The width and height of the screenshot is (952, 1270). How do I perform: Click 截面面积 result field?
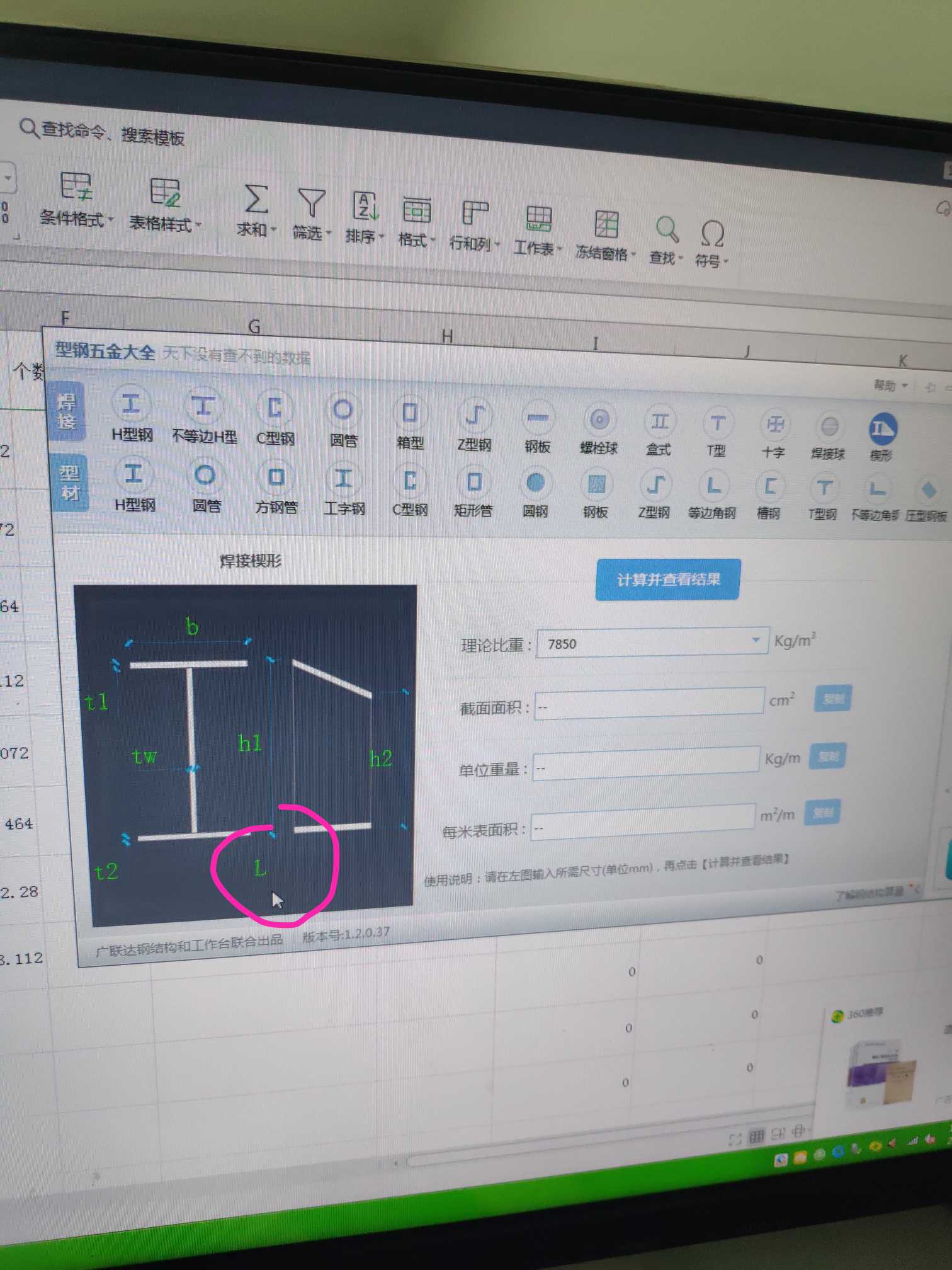[x=649, y=704]
